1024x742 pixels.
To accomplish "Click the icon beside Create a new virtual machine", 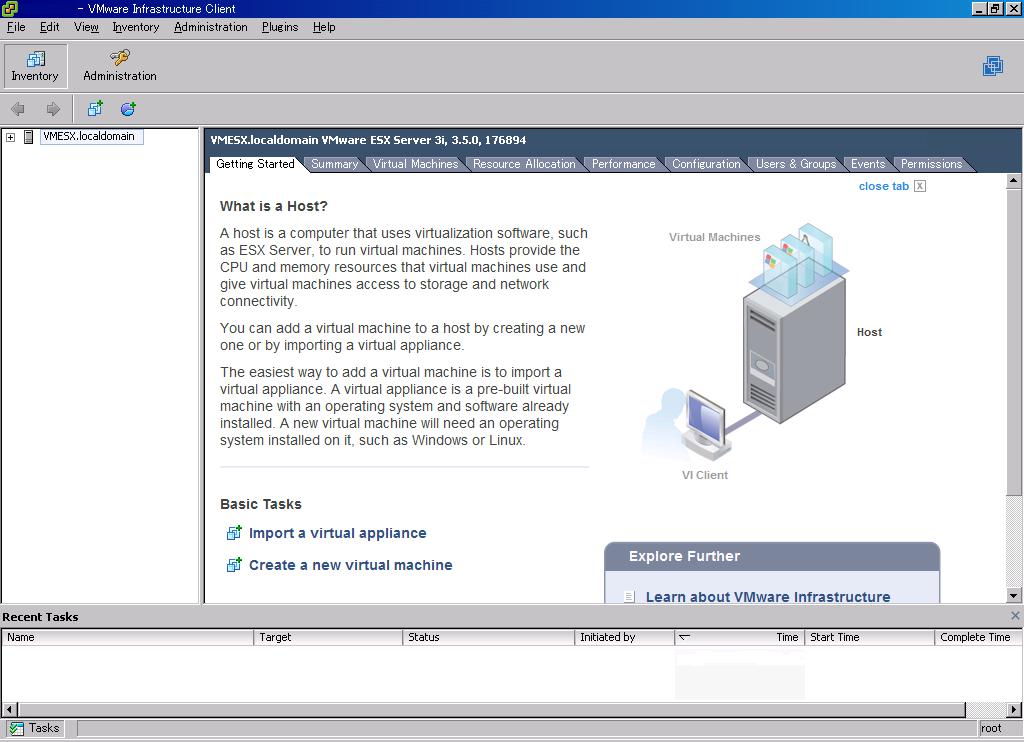I will point(234,565).
